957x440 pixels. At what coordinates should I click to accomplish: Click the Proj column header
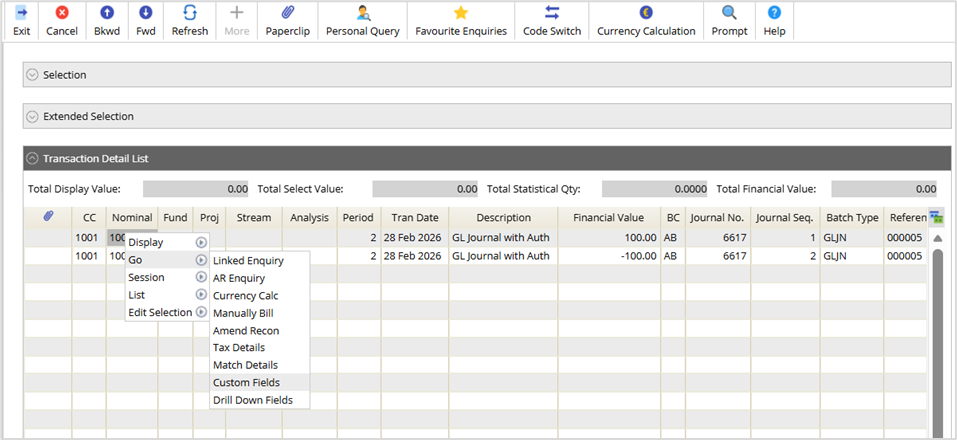(209, 217)
